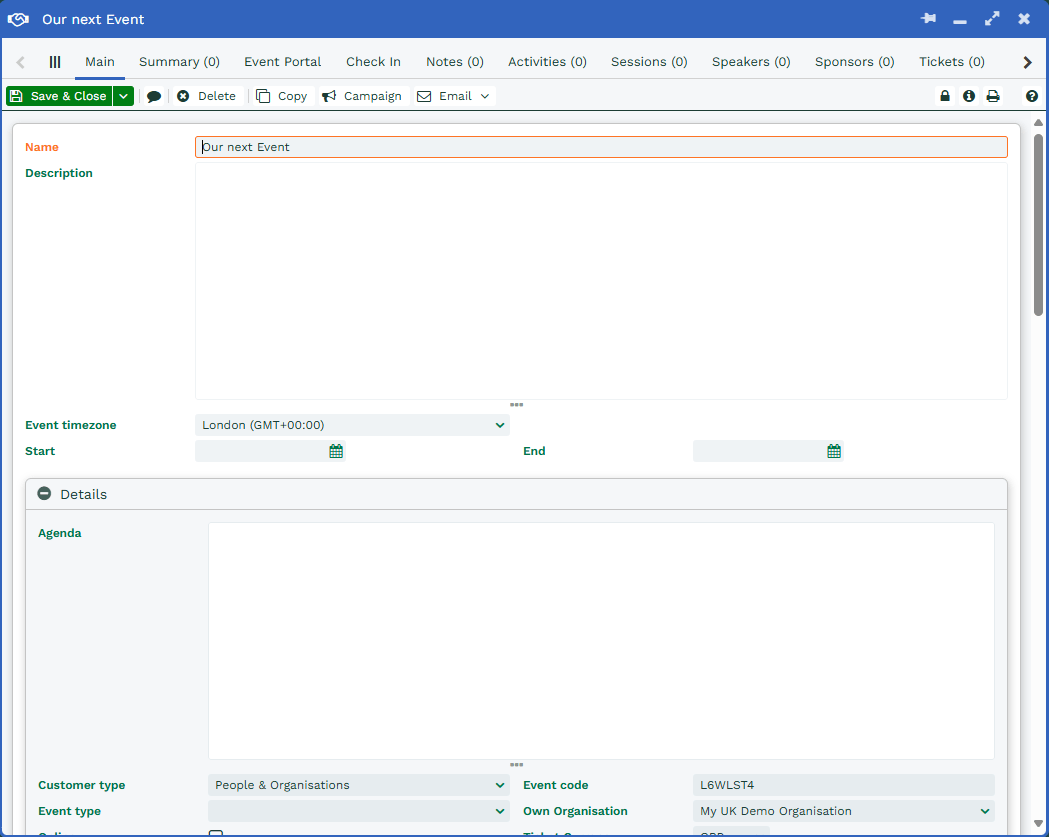Print the event record
Viewport: 1049px width, 837px height.
click(993, 96)
